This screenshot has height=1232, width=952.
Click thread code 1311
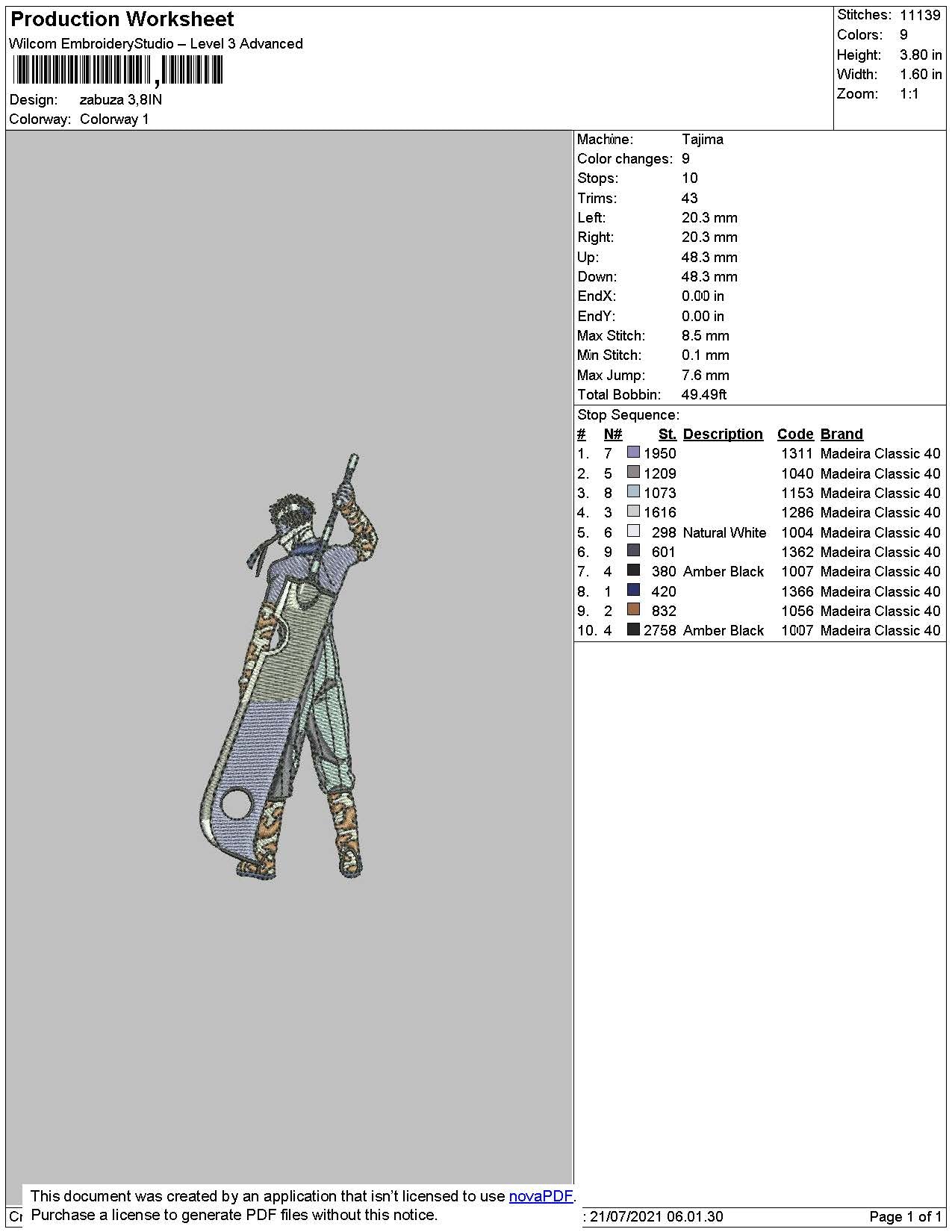(797, 453)
